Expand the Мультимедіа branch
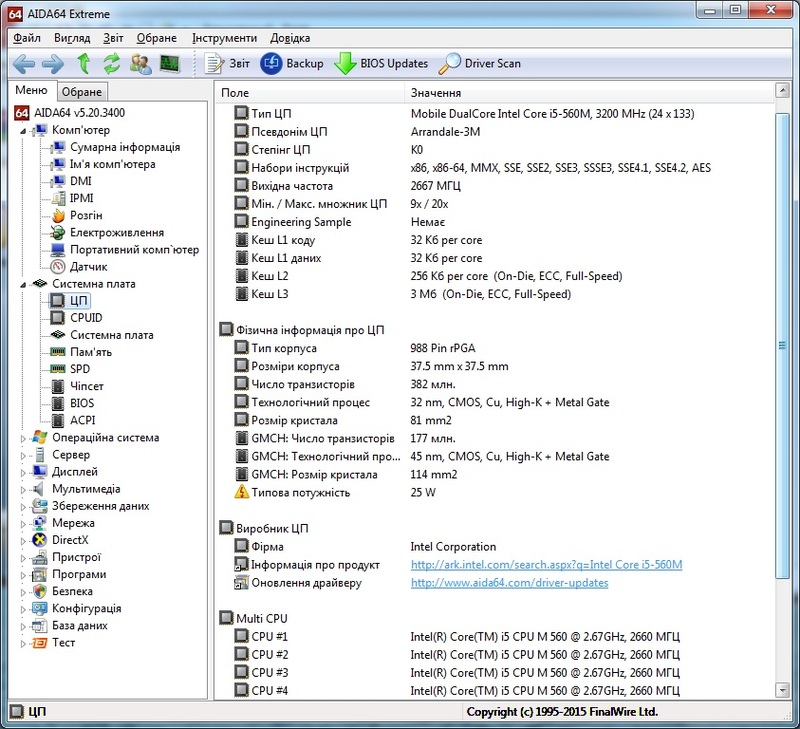This screenshot has height=729, width=800. coord(23,490)
